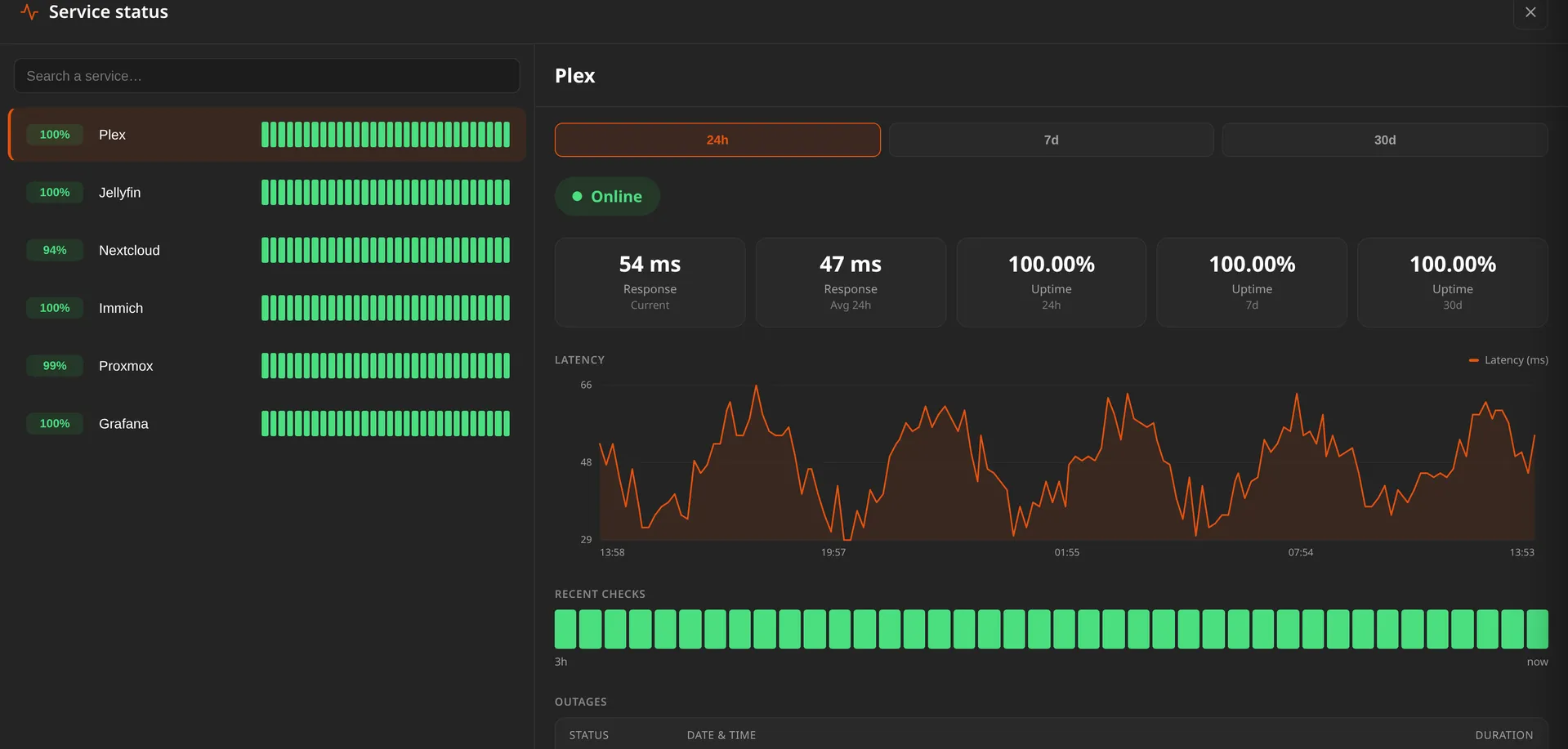Screen dimensions: 1568x749
Task: Click the Uptime 24h card
Action: (1052, 283)
